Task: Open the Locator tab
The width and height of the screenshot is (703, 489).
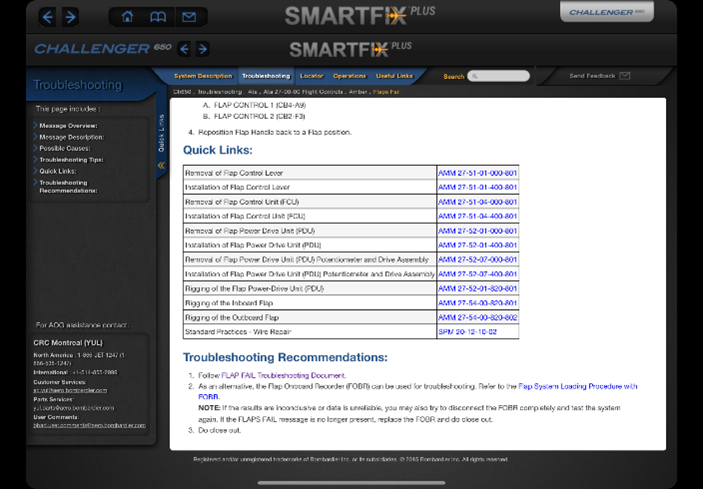Action: pos(312,76)
